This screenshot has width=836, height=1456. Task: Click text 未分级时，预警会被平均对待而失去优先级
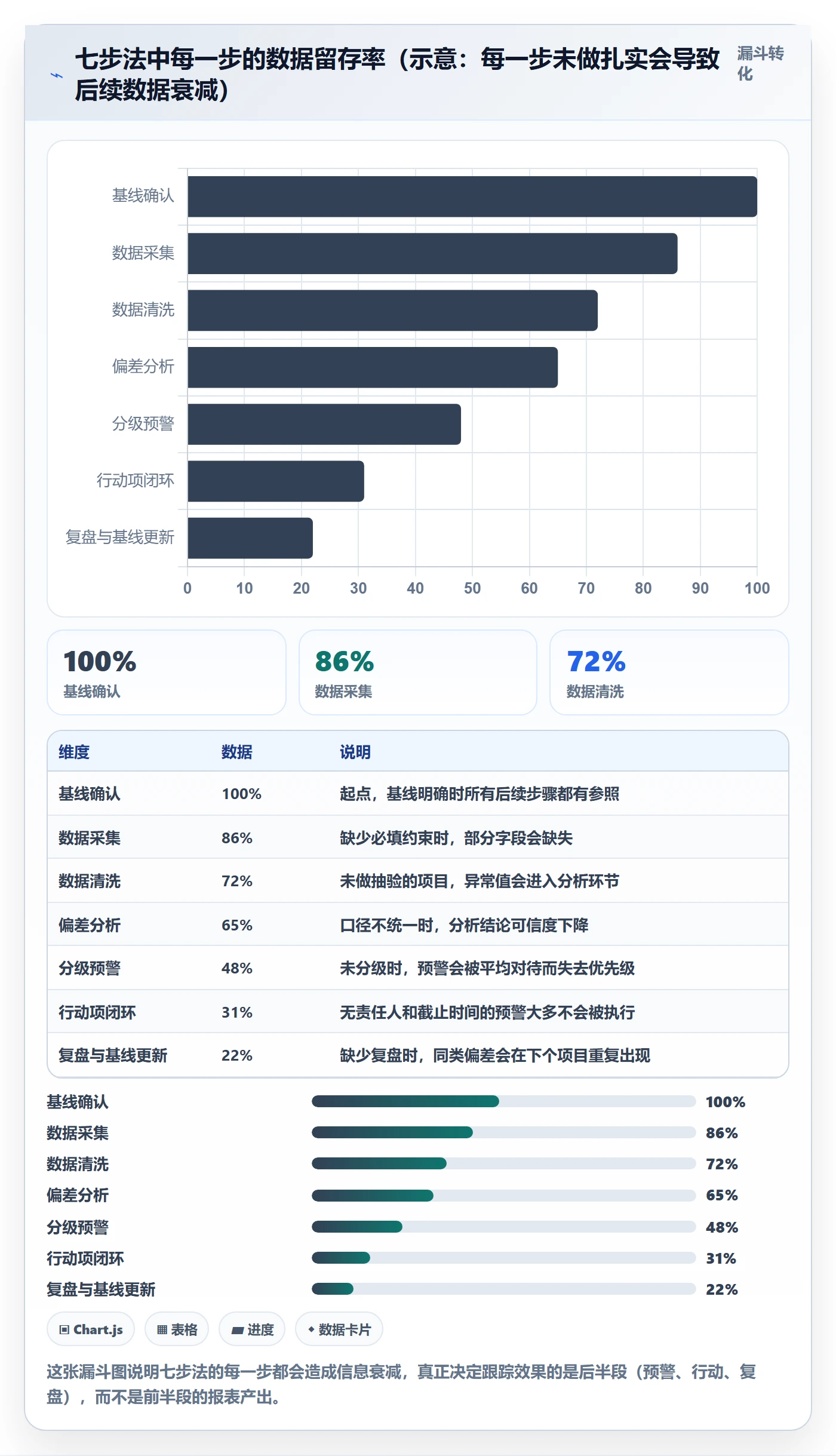[487, 968]
